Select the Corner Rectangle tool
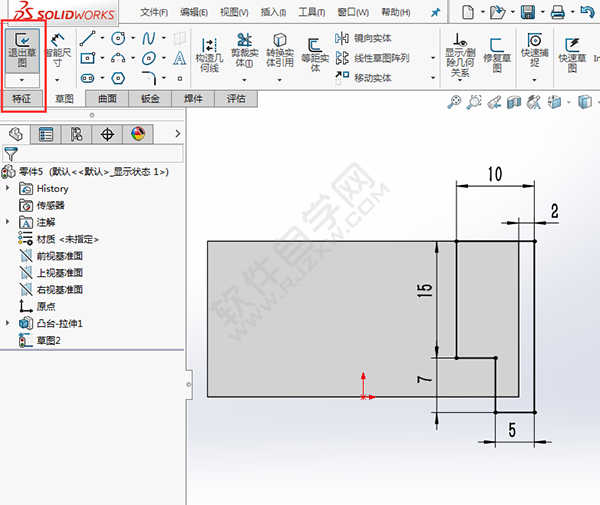 click(x=88, y=58)
